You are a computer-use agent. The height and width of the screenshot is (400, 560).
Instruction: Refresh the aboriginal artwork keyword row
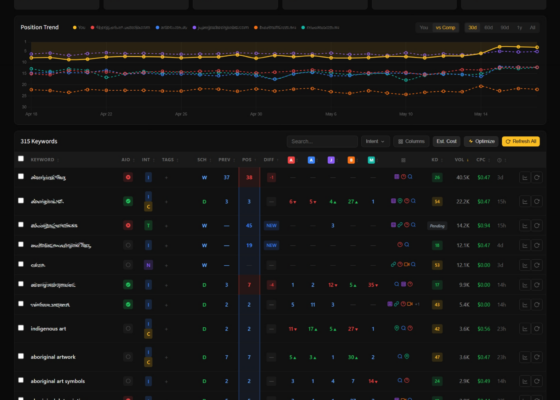click(x=537, y=357)
